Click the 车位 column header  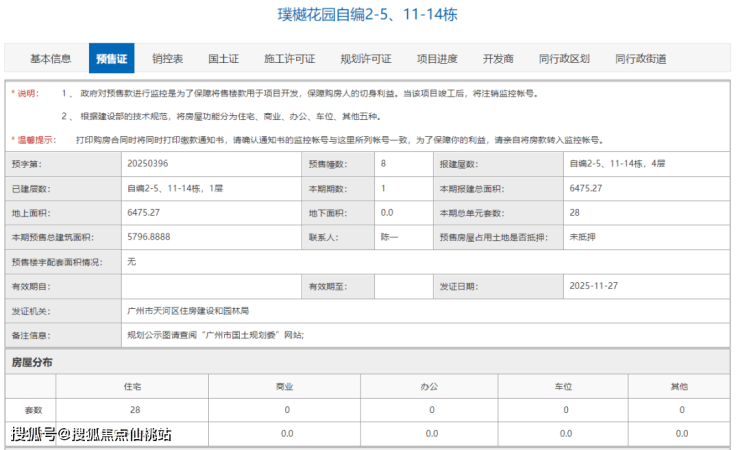[x=565, y=385]
